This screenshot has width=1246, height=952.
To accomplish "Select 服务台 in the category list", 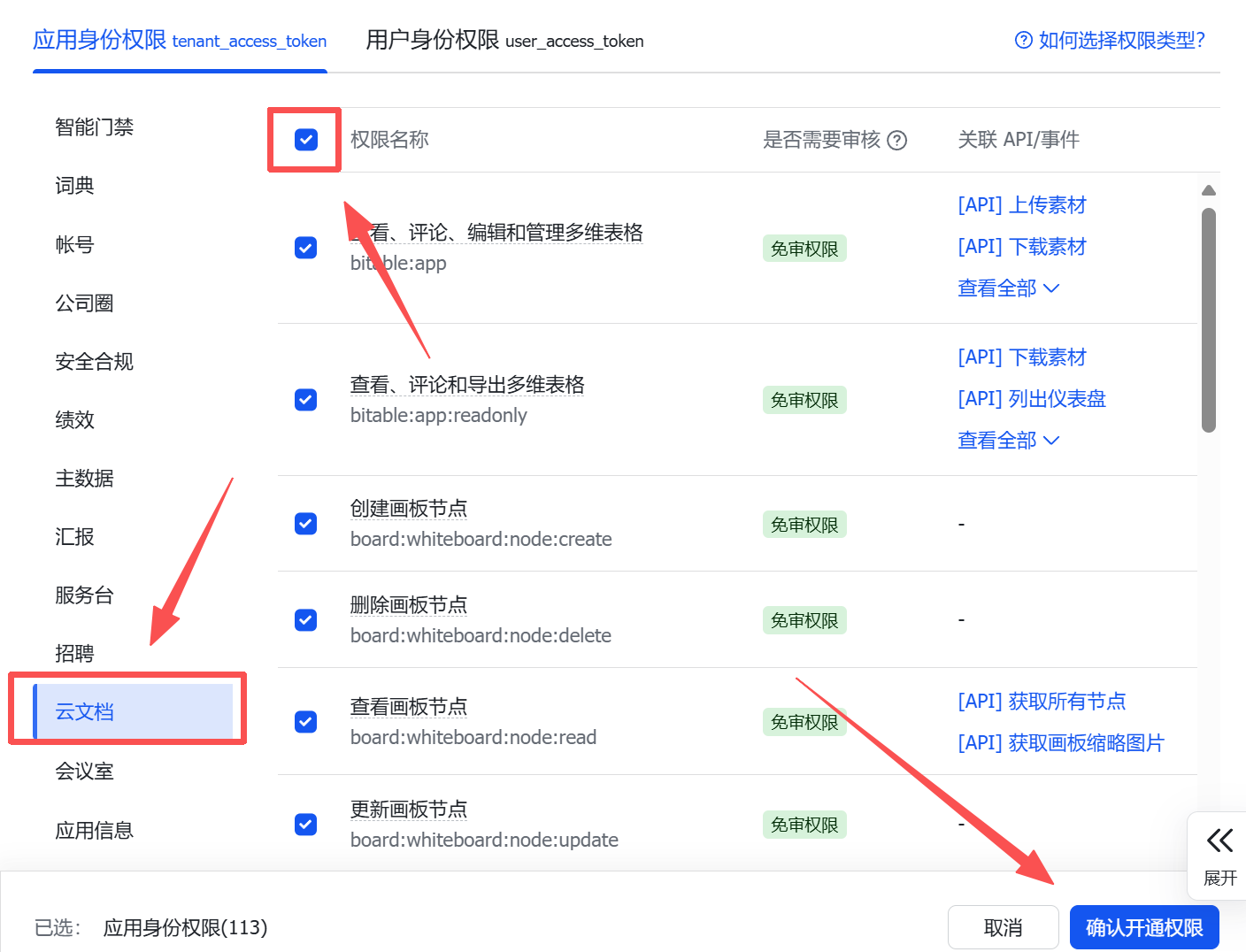I will tap(84, 595).
